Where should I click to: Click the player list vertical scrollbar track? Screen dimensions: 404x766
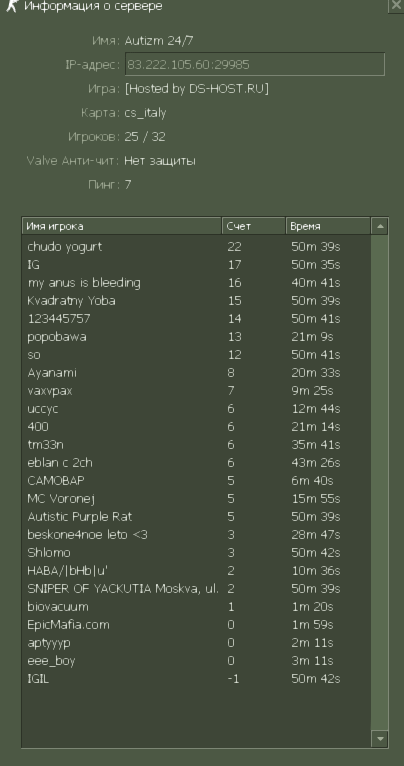[x=380, y=482]
